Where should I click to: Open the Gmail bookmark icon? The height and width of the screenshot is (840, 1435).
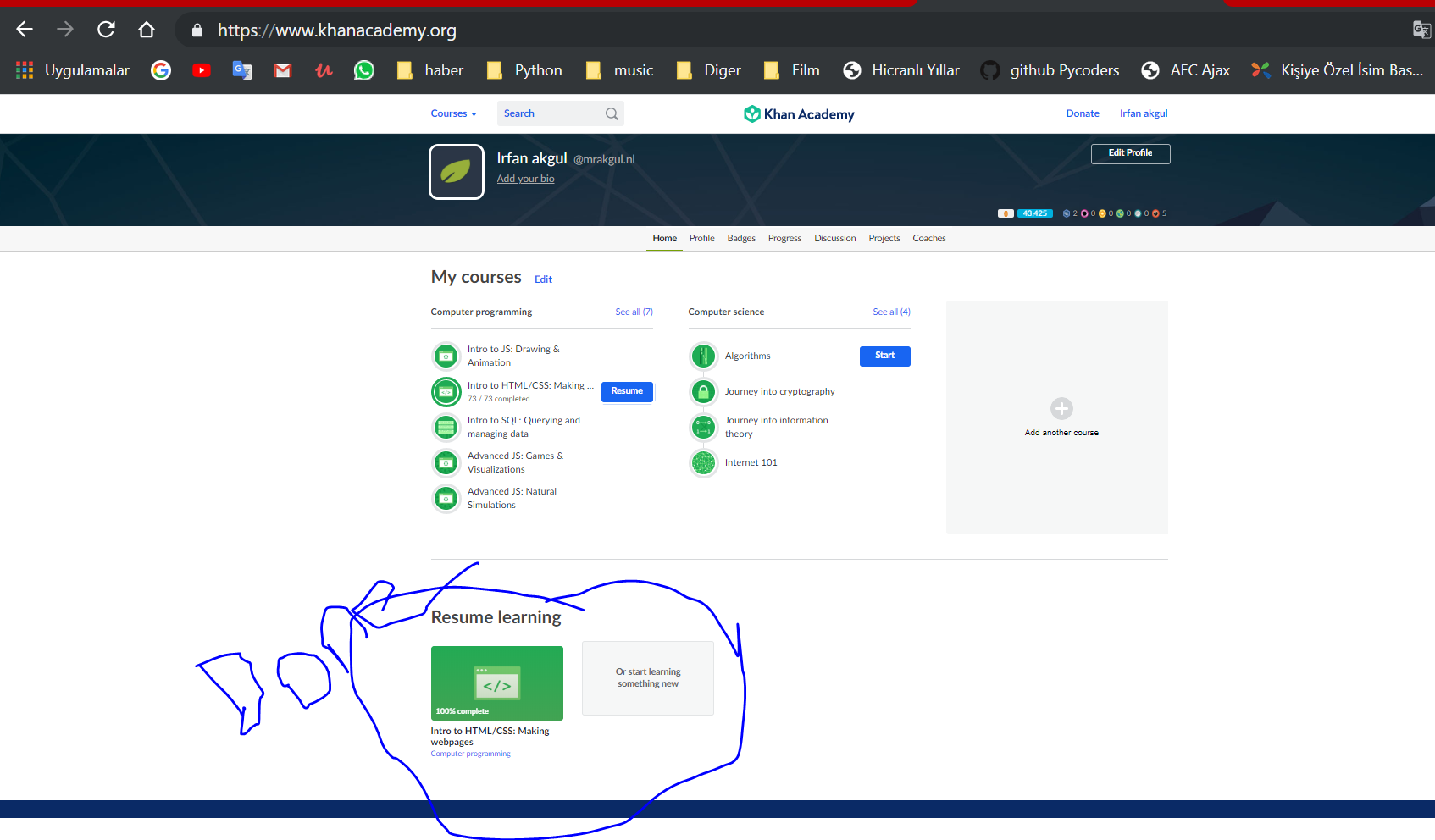pyautogui.click(x=283, y=70)
